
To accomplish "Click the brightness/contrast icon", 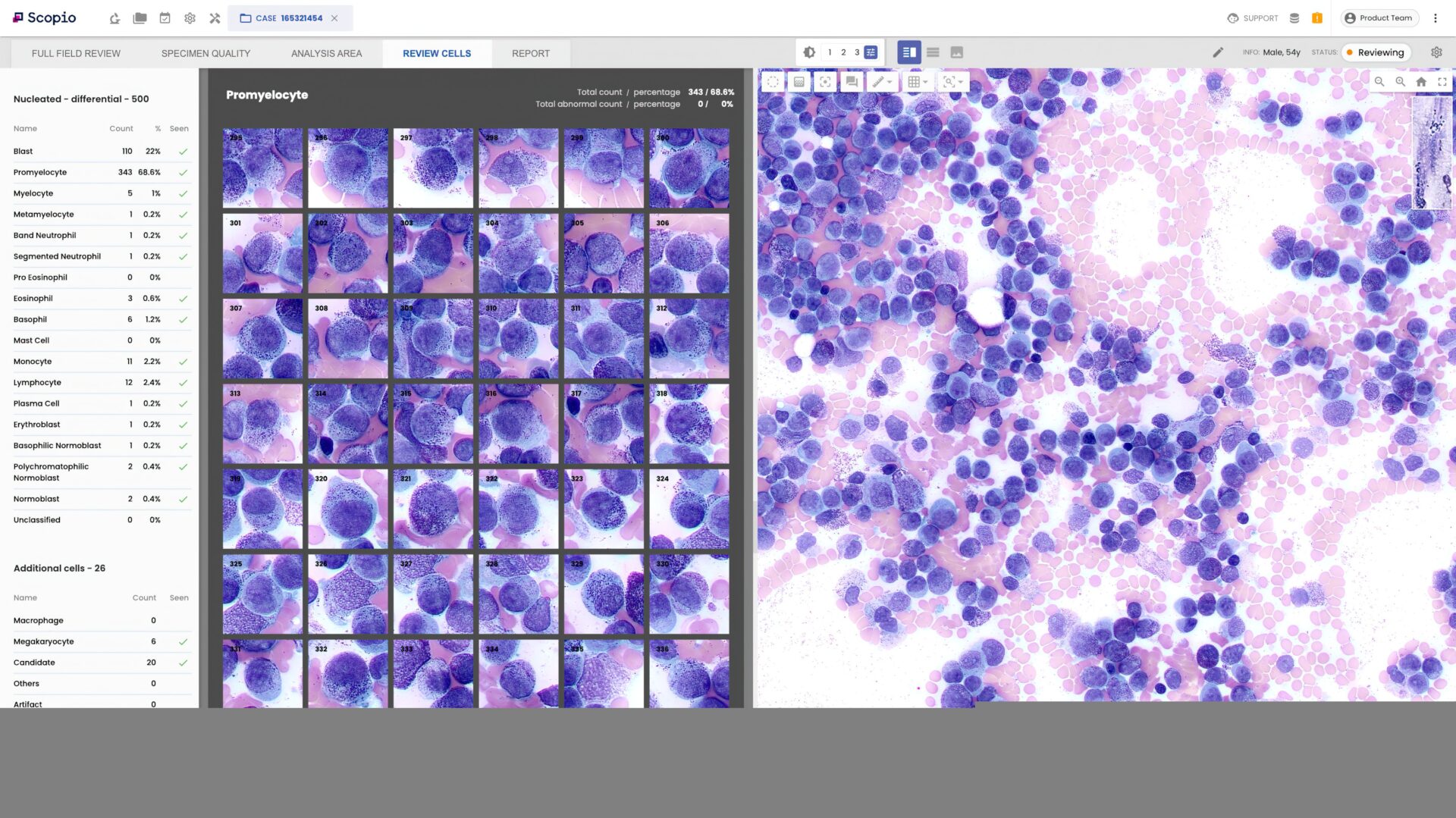I will click(809, 52).
